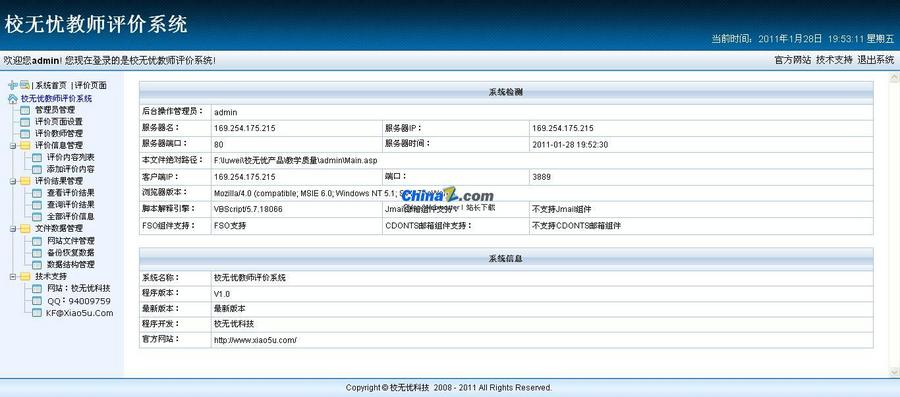Collapse the 文件数据管理 tree node

(13, 229)
